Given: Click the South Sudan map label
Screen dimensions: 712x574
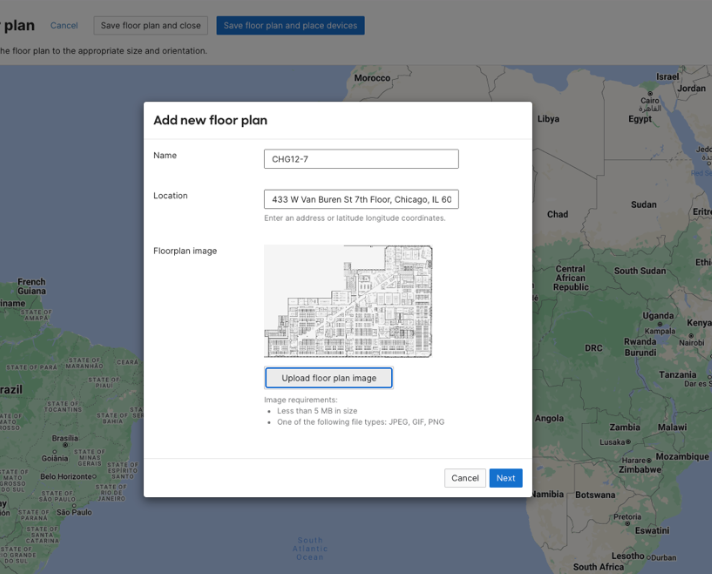Looking at the screenshot, I should tap(639, 271).
